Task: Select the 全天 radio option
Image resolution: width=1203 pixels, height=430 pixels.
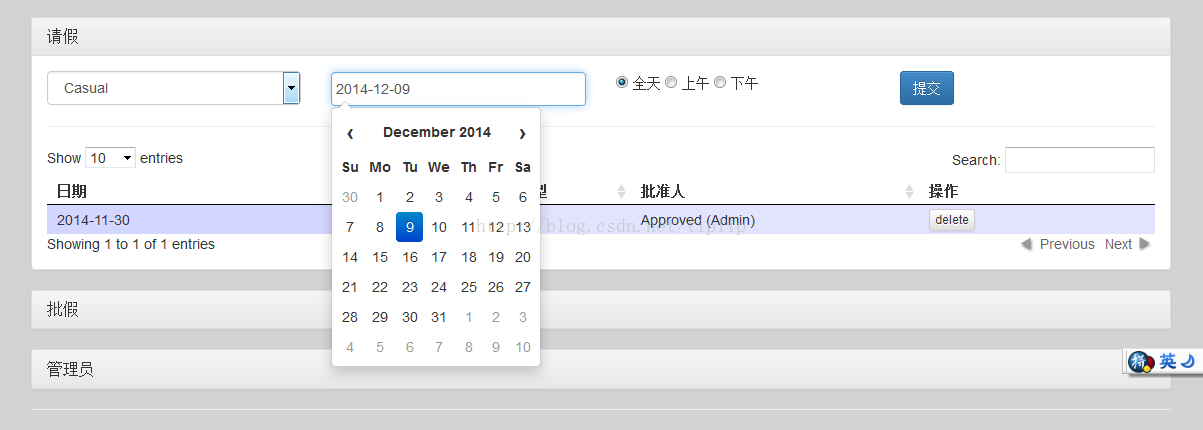Action: coord(622,82)
